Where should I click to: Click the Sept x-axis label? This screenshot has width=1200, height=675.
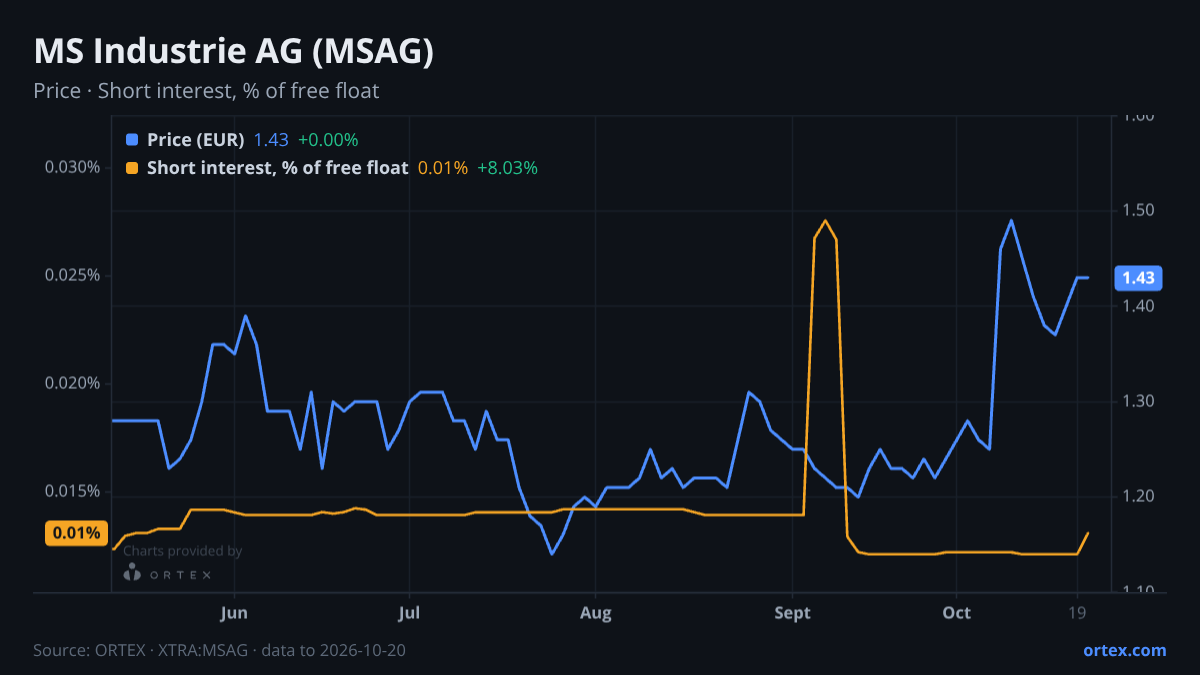pos(792,612)
